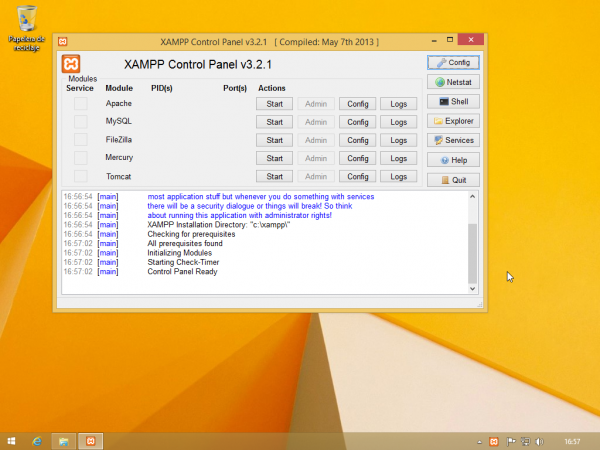Open Config for Apache
This screenshot has height=450, width=600.
coord(357,104)
